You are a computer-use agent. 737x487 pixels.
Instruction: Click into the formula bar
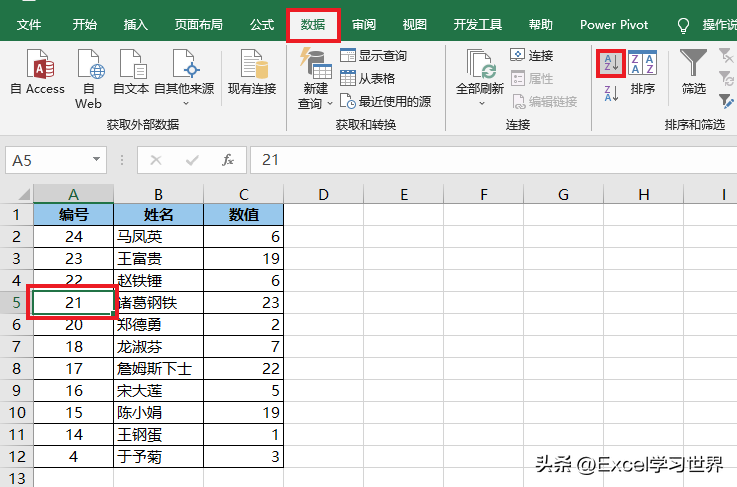click(494, 160)
